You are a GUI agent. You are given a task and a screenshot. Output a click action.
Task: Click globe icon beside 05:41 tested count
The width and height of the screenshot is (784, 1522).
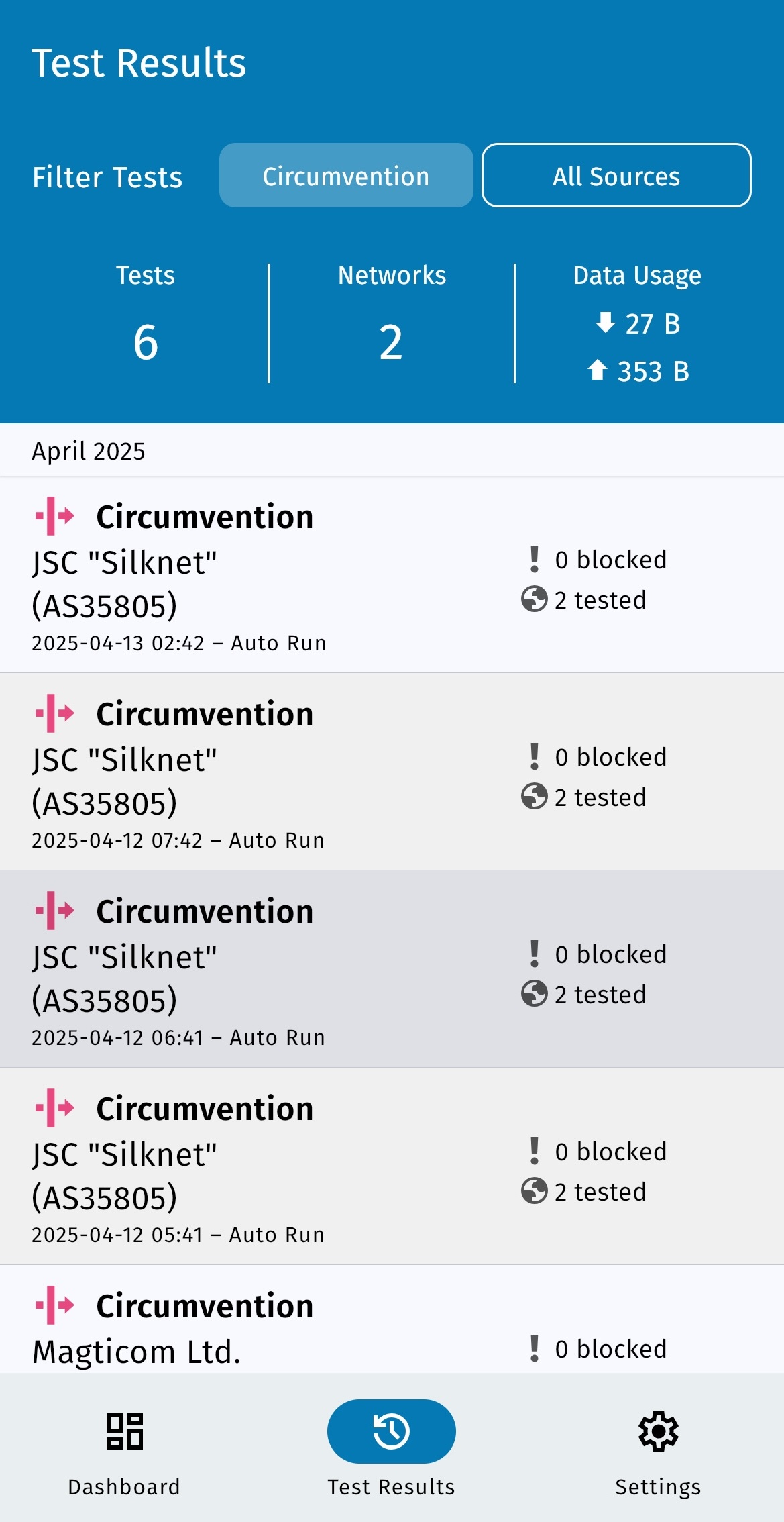pos(534,1191)
